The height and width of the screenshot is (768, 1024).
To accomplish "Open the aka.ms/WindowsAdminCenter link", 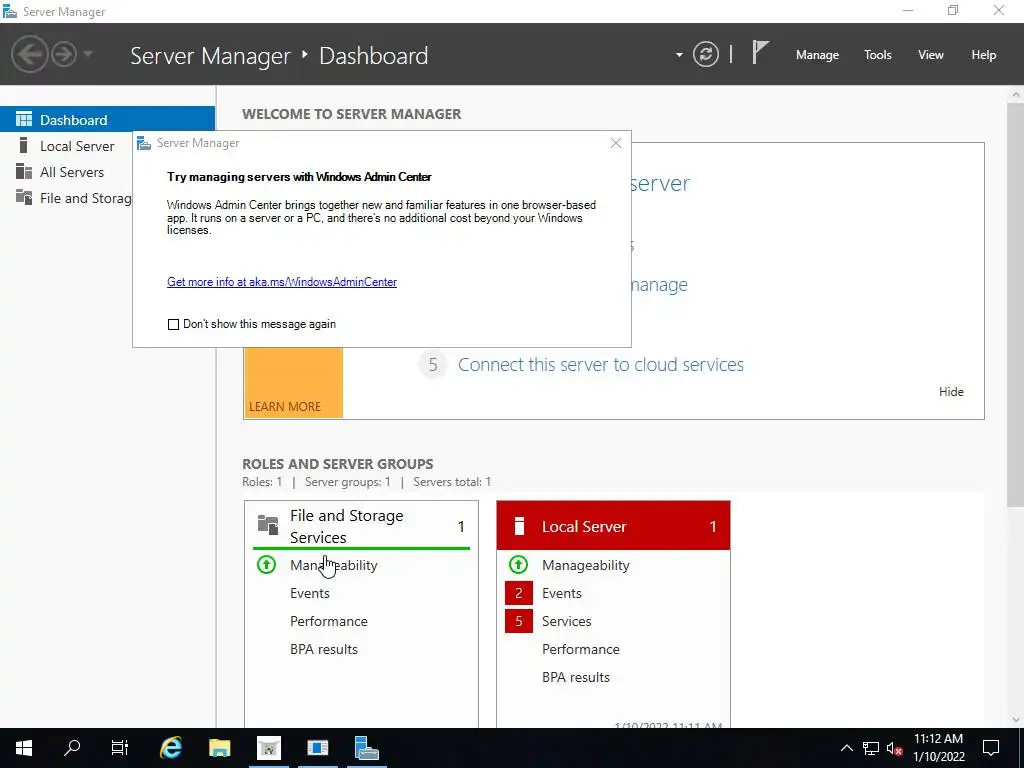I will point(281,282).
